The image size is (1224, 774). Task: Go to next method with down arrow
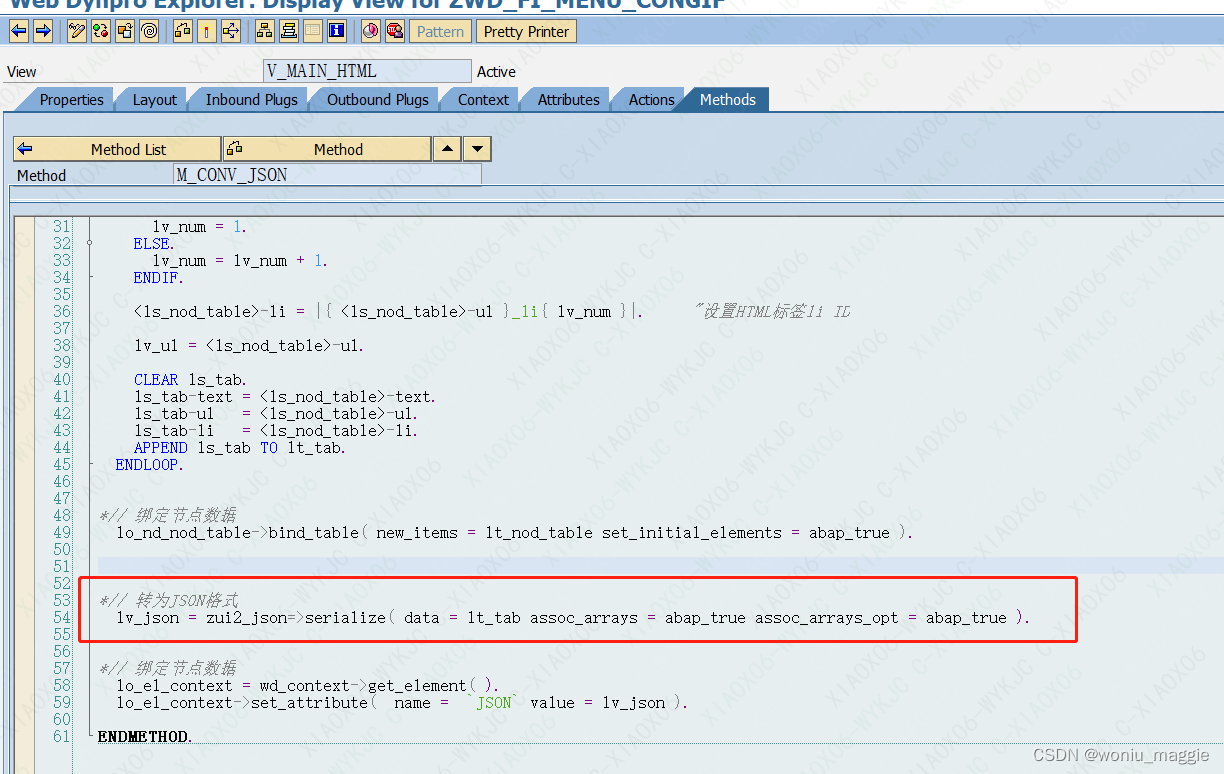click(477, 149)
